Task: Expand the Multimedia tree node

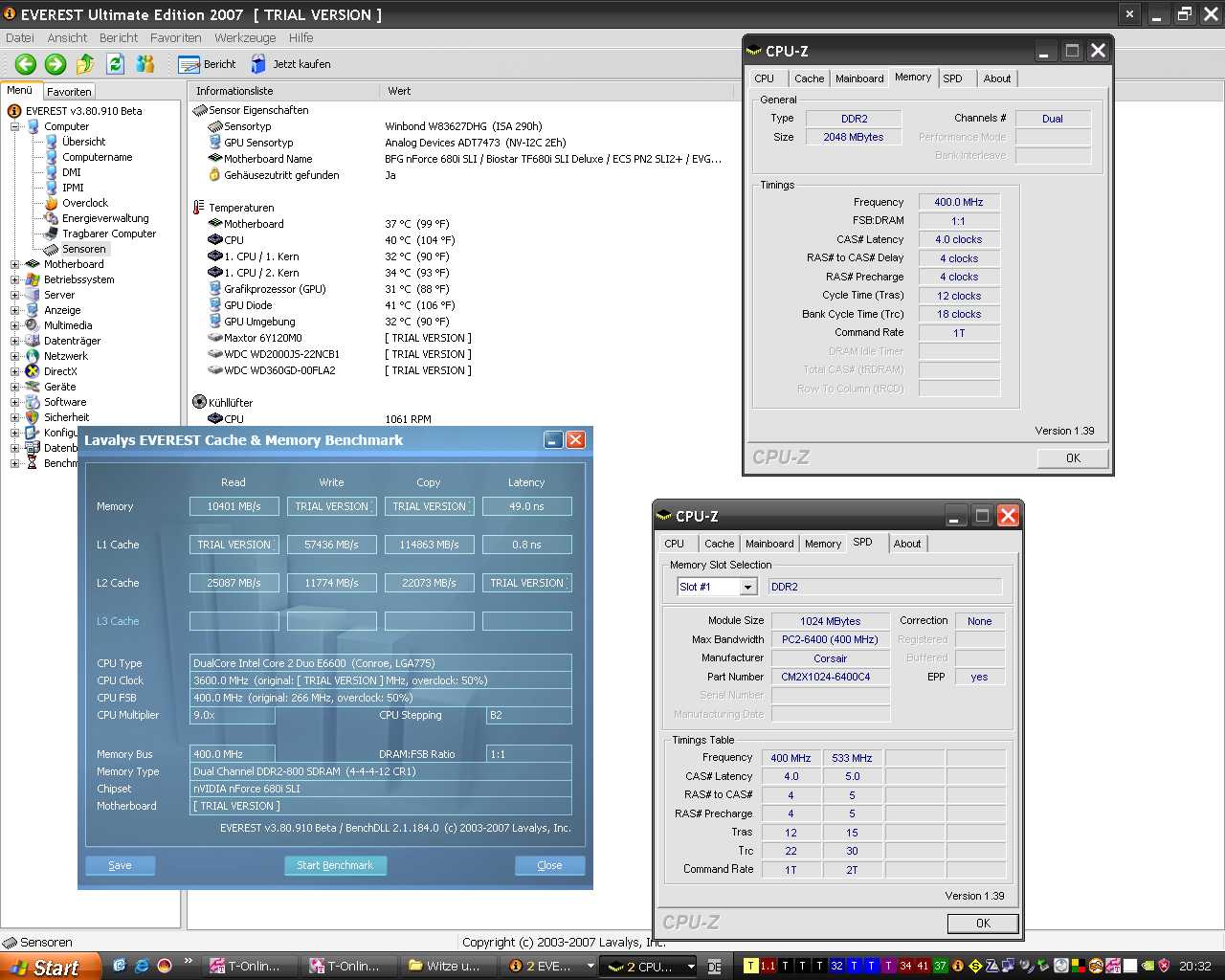Action: pyautogui.click(x=15, y=325)
